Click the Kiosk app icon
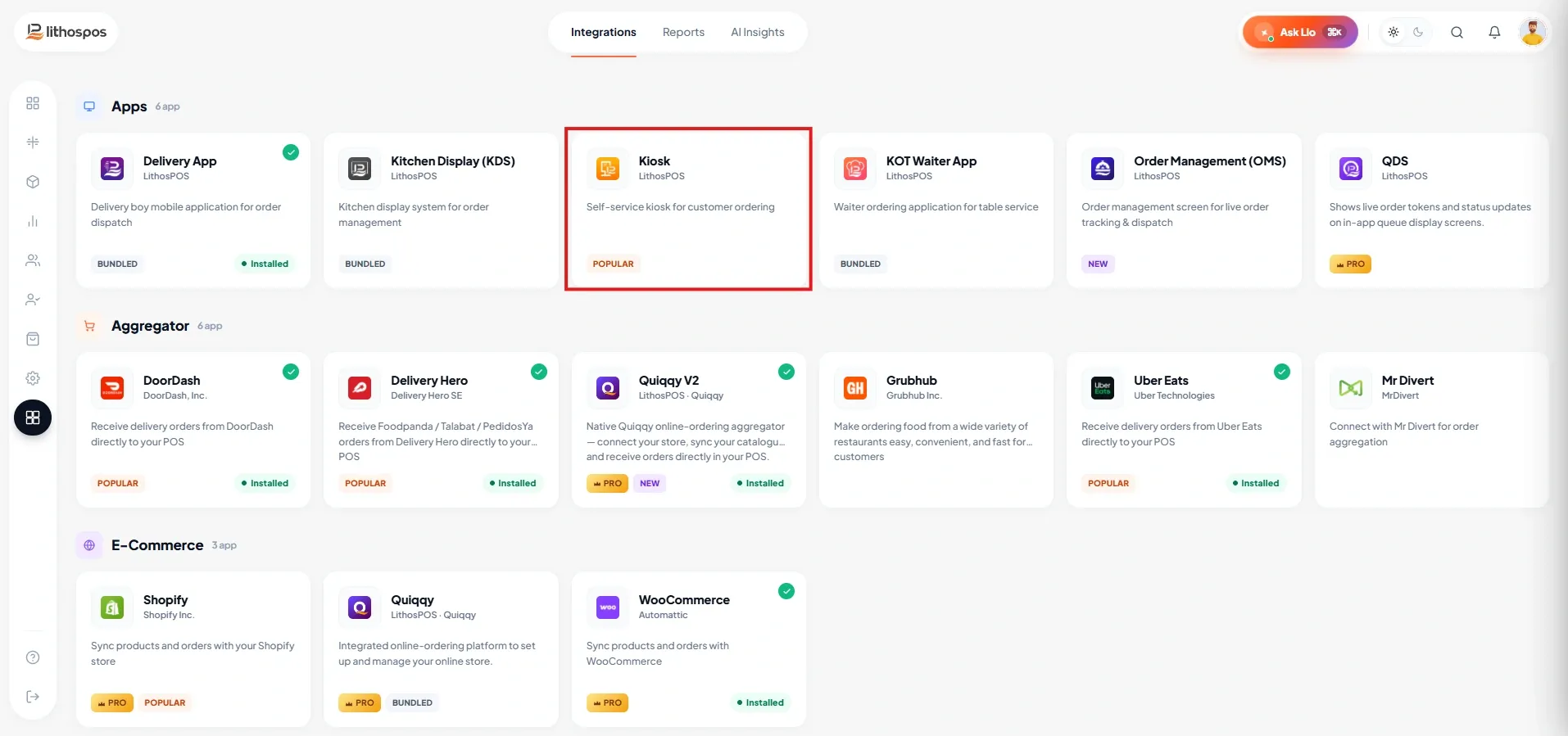1568x736 pixels. 608,169
